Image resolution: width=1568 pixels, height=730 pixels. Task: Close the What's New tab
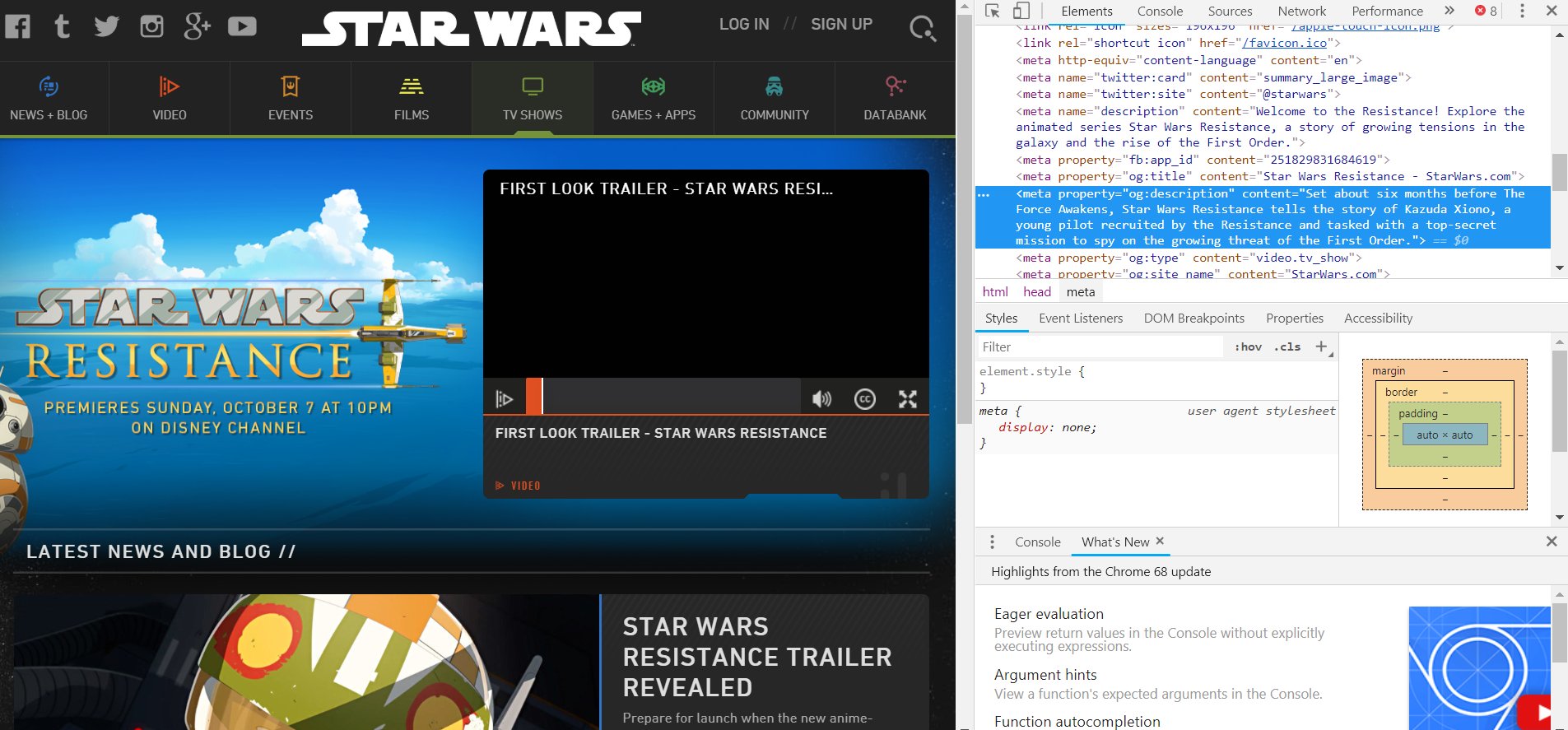[1160, 541]
